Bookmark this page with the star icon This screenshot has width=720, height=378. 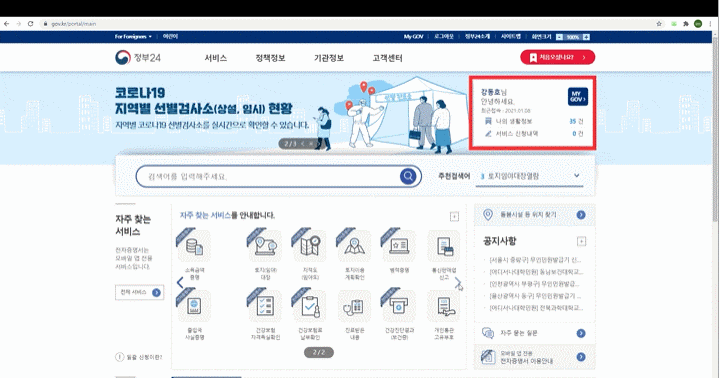click(x=659, y=23)
